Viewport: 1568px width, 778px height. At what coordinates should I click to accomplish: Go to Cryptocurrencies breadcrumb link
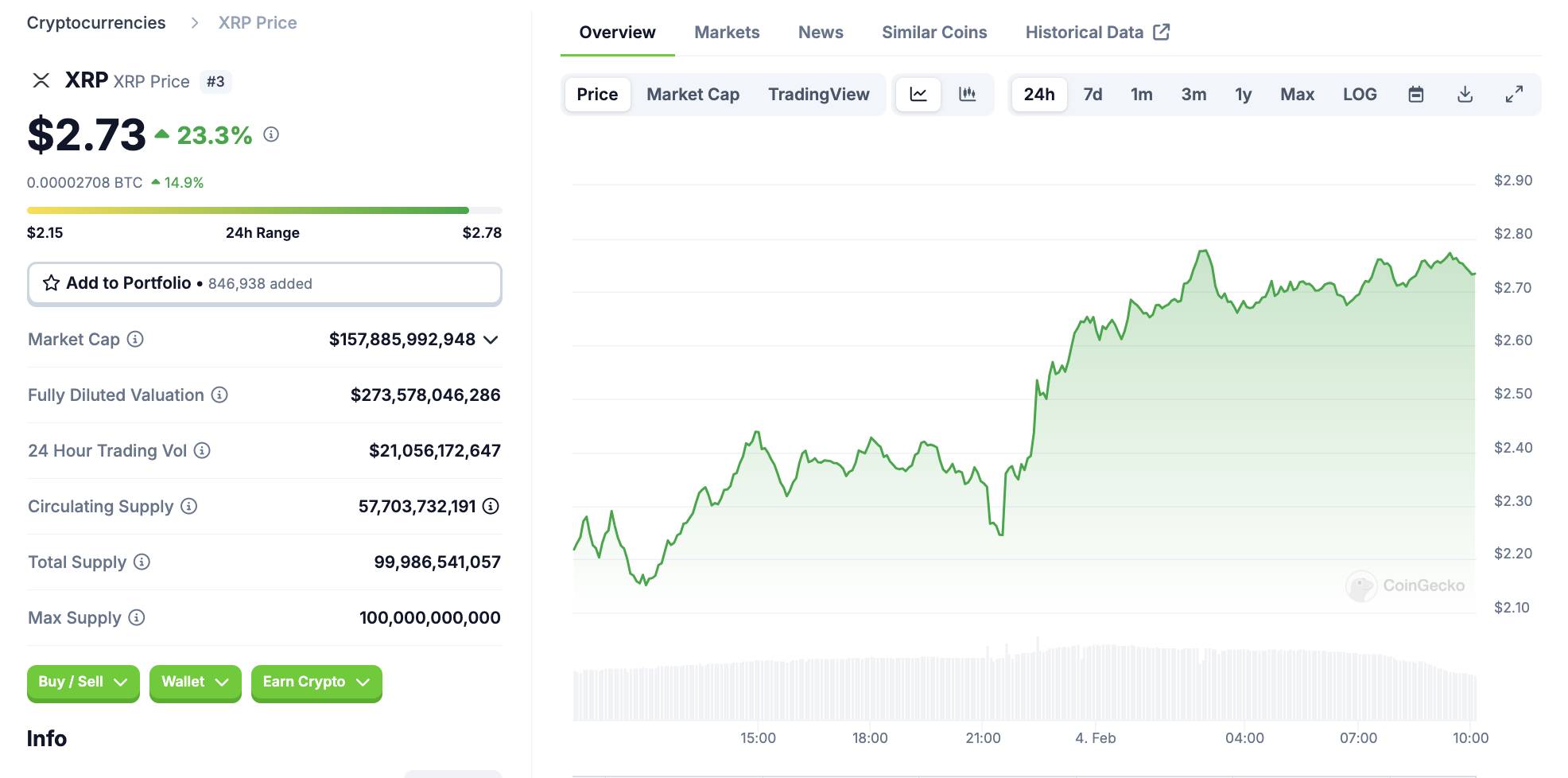point(96,23)
